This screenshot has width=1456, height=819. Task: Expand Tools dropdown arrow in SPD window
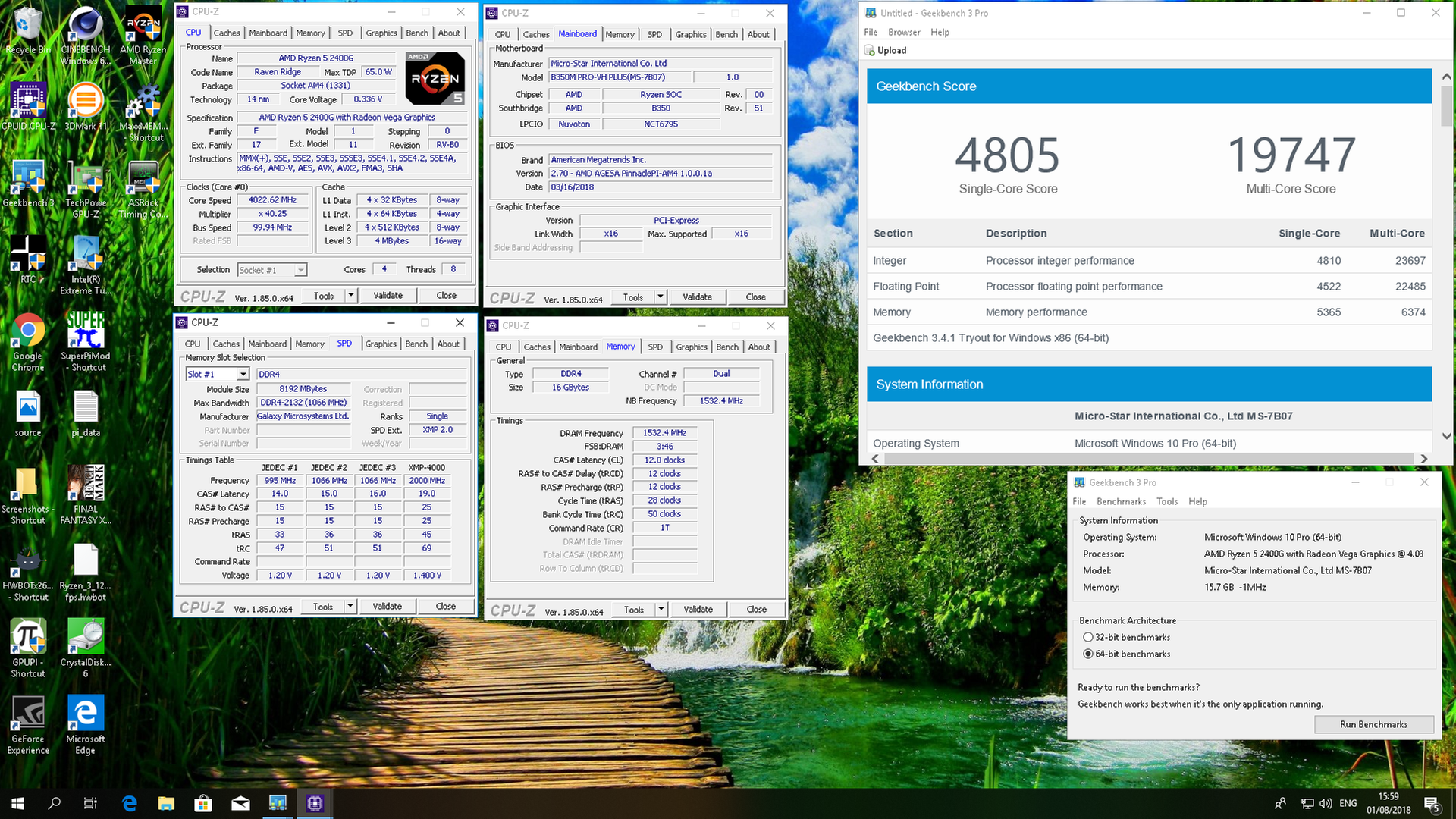[350, 607]
